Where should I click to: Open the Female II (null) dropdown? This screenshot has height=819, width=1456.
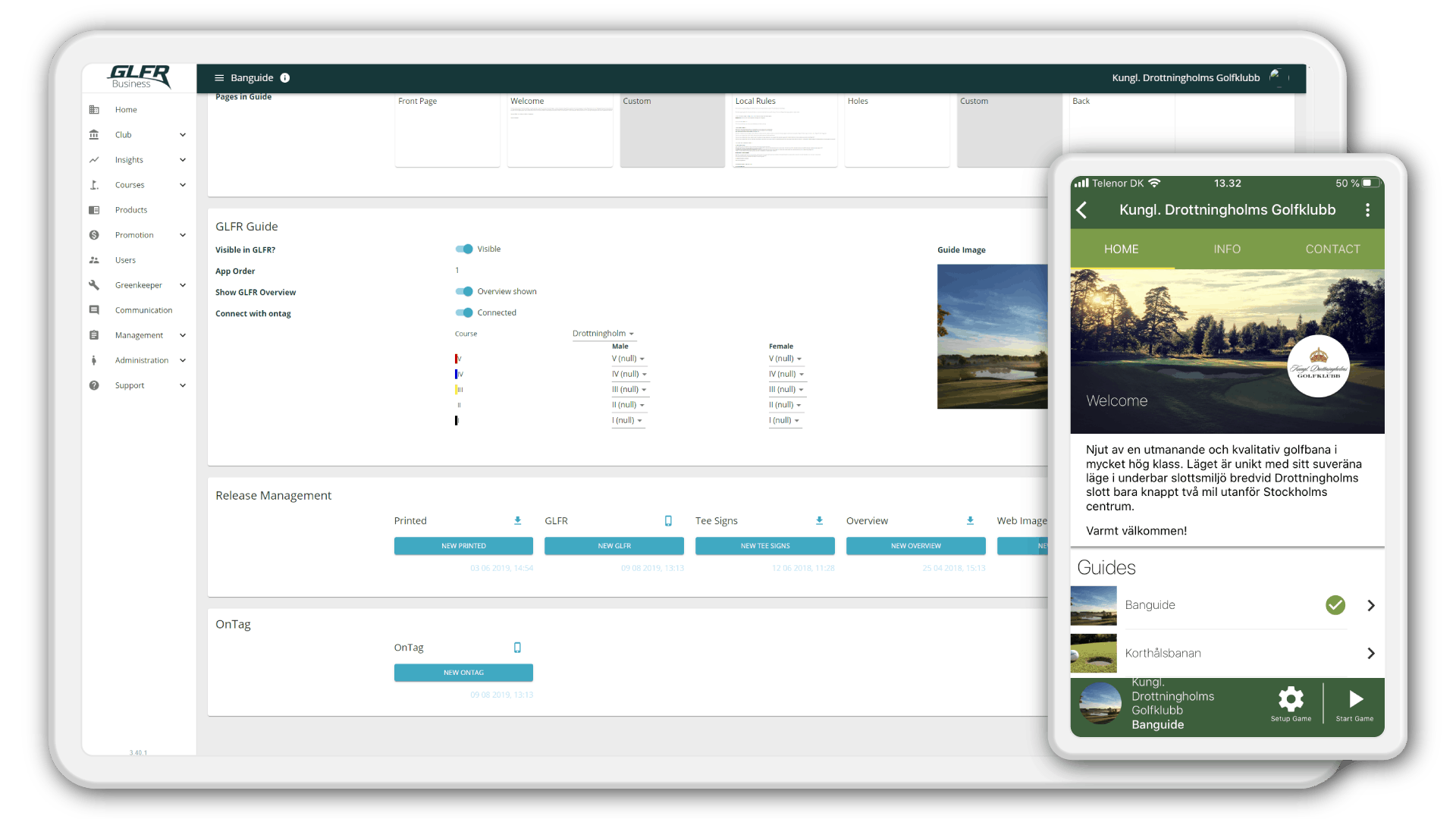(x=785, y=405)
